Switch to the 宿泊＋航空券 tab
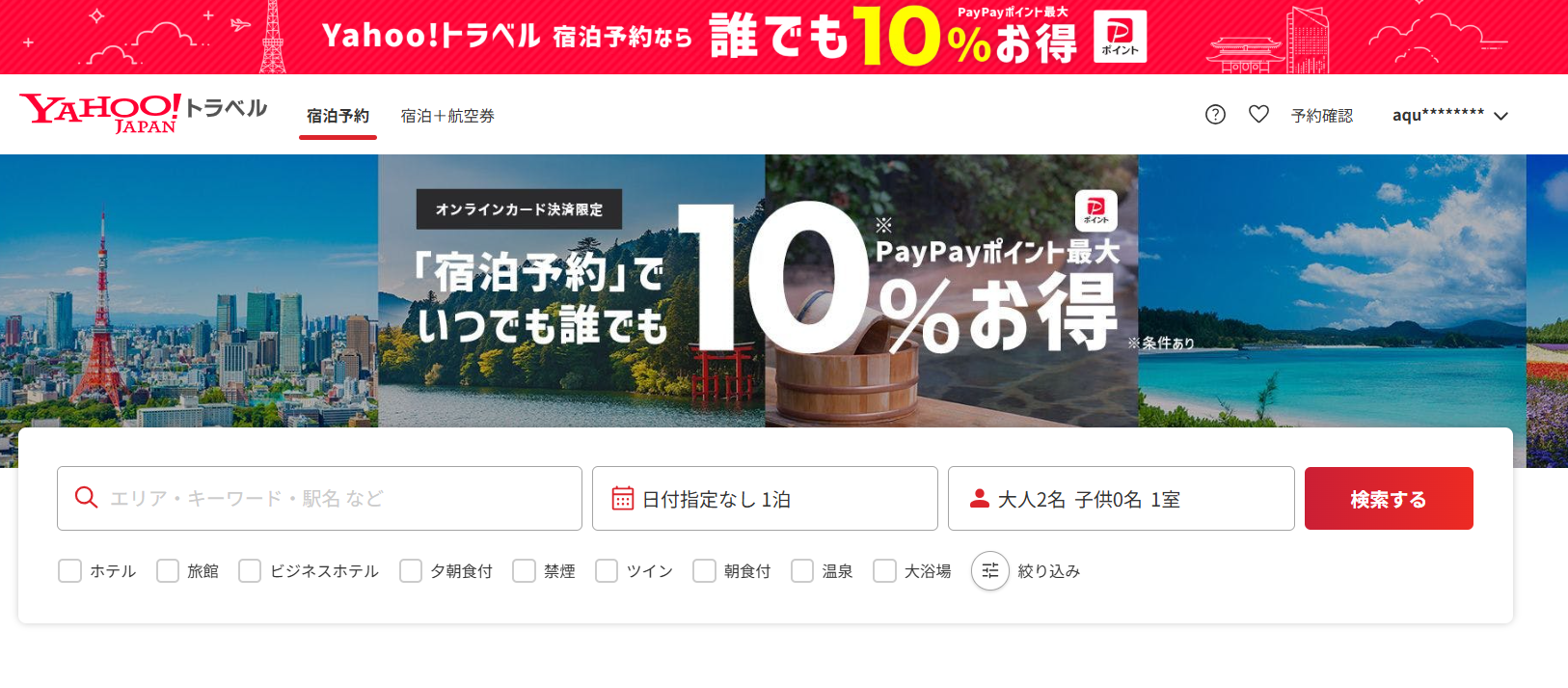This screenshot has width=1568, height=688. [x=447, y=116]
